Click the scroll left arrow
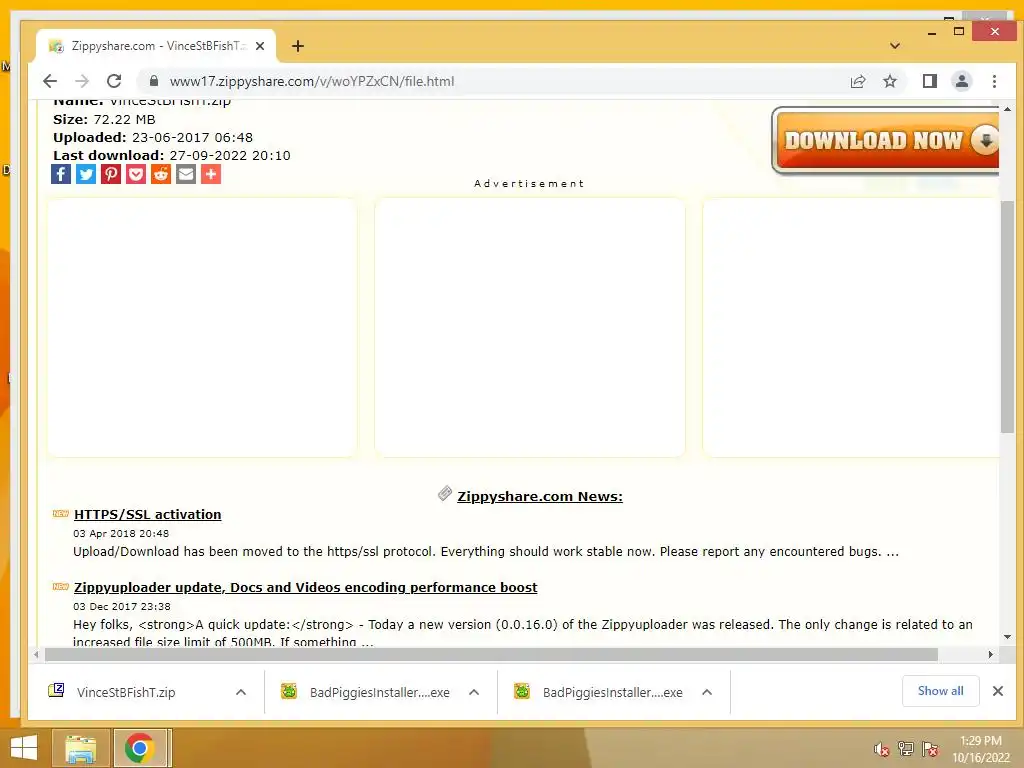Screen dimensions: 1024x768 coord(36,654)
